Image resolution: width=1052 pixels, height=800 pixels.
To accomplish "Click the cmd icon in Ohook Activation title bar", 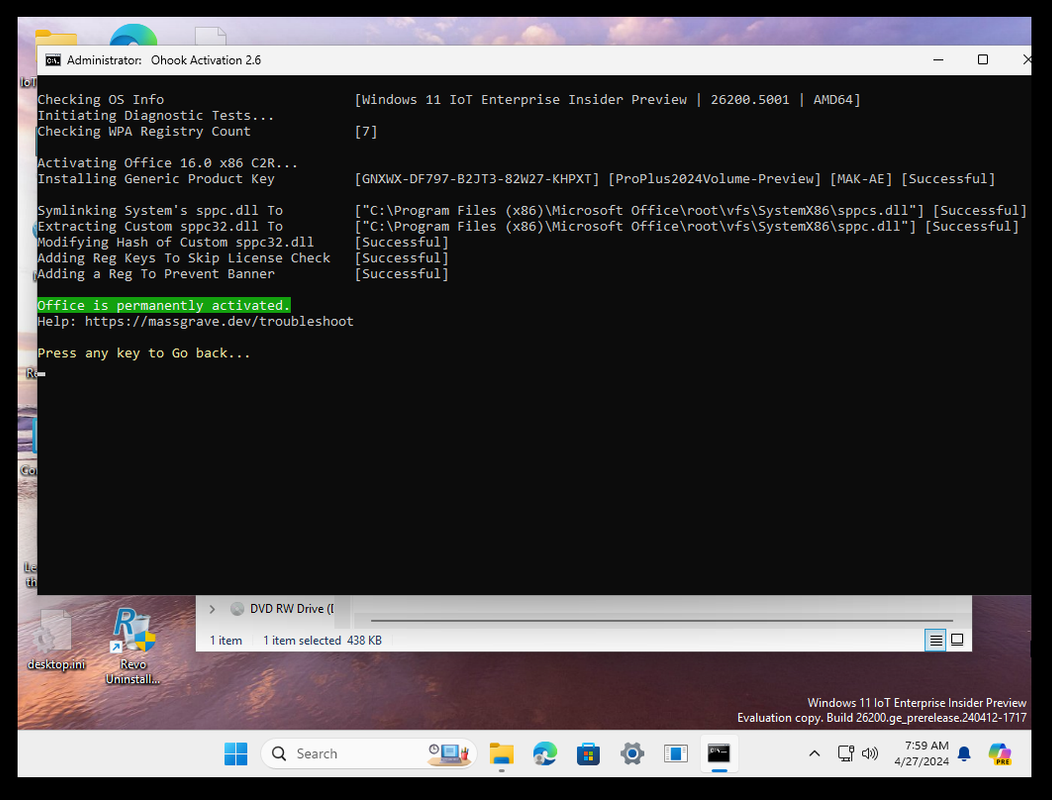I will (53, 60).
